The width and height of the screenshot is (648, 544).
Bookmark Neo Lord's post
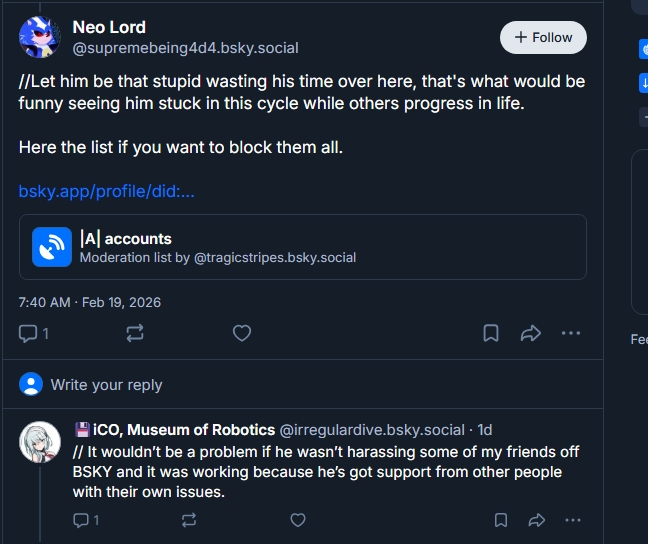(x=491, y=333)
